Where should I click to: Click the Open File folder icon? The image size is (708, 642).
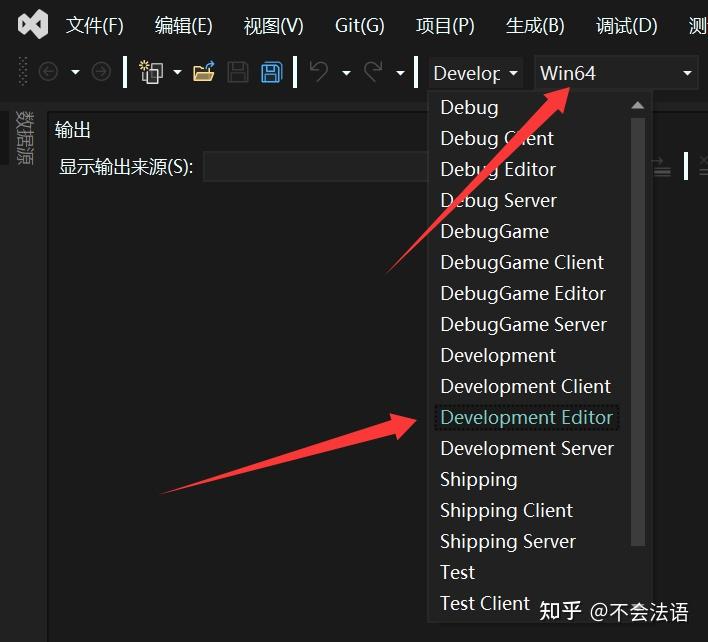click(x=204, y=72)
